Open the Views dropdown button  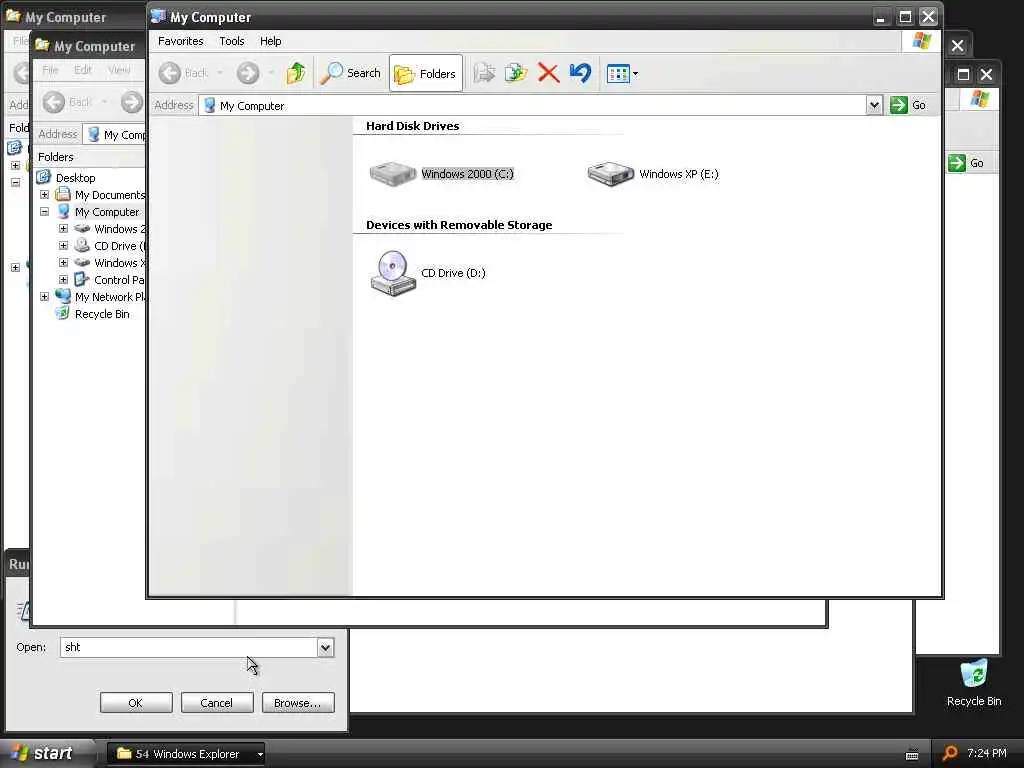tap(622, 74)
